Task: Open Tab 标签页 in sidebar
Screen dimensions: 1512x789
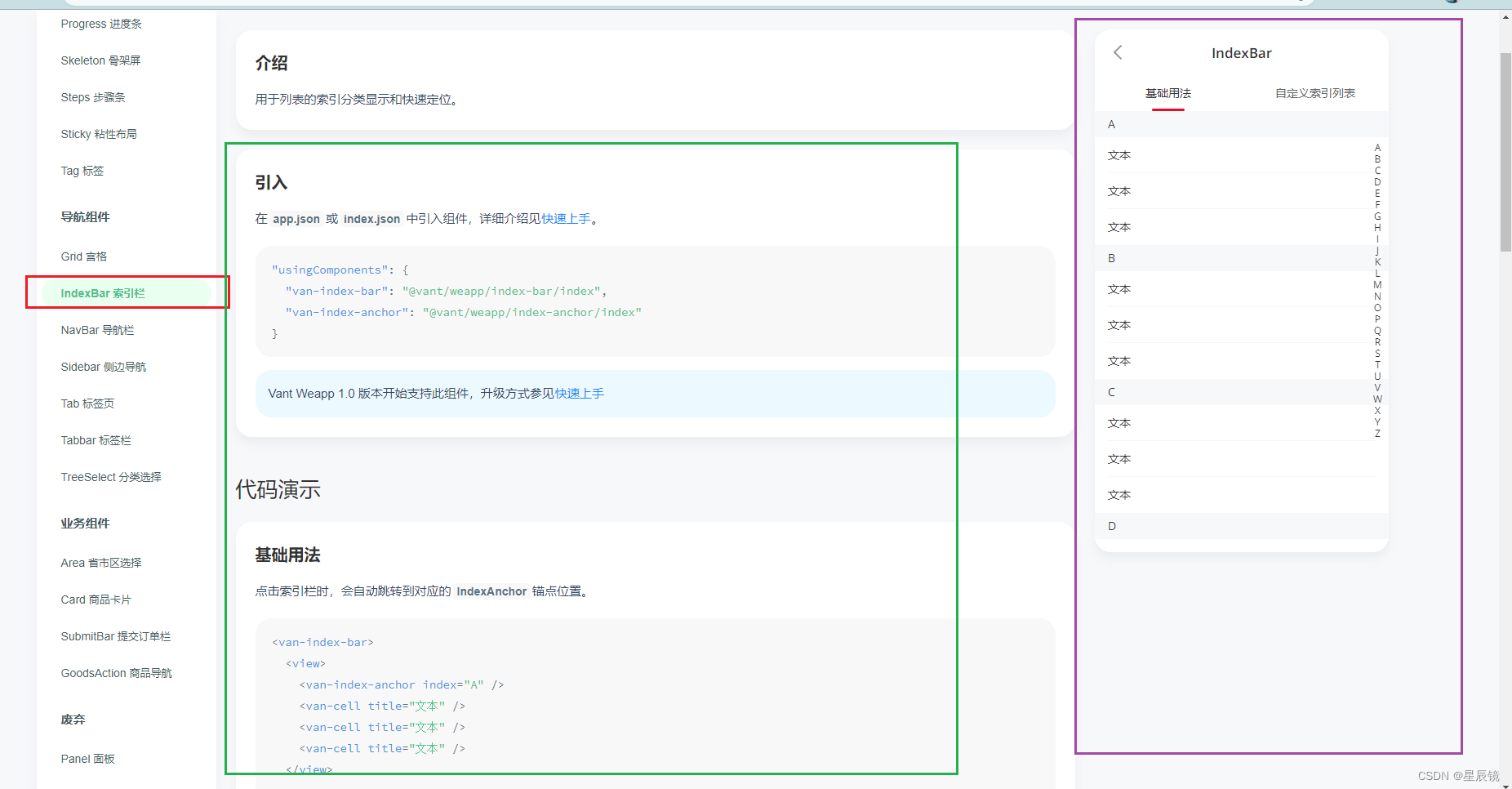Action: coord(87,403)
